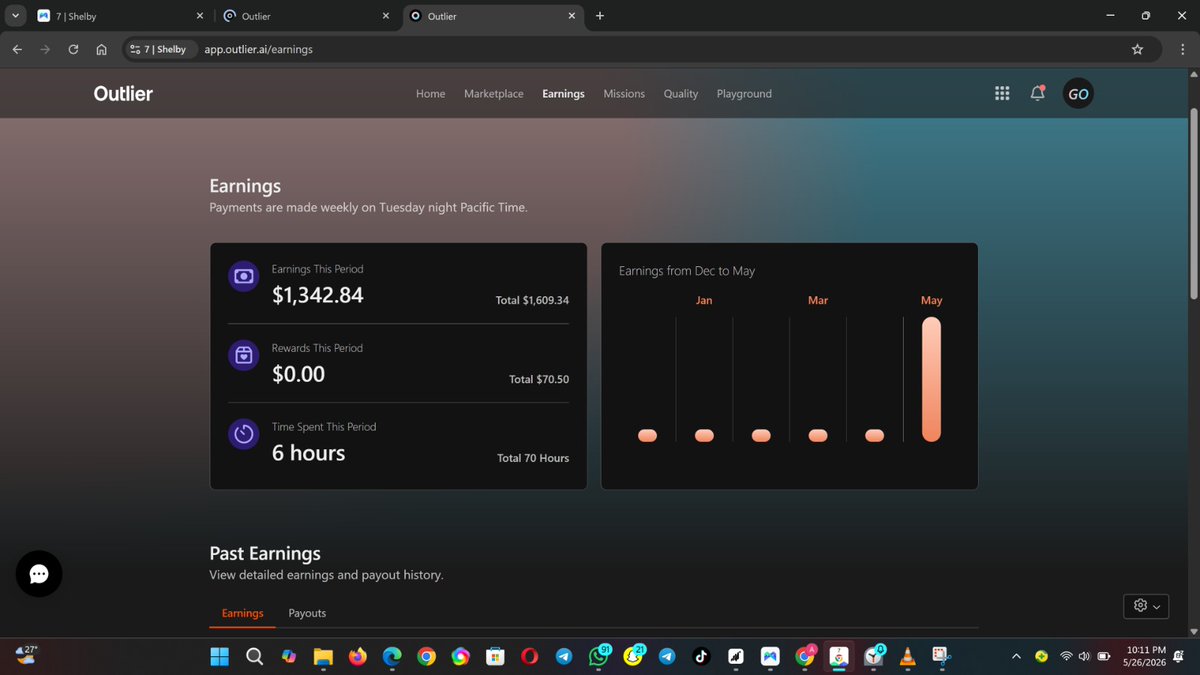
Task: Open VLC media player from the taskbar
Action: click(x=907, y=657)
